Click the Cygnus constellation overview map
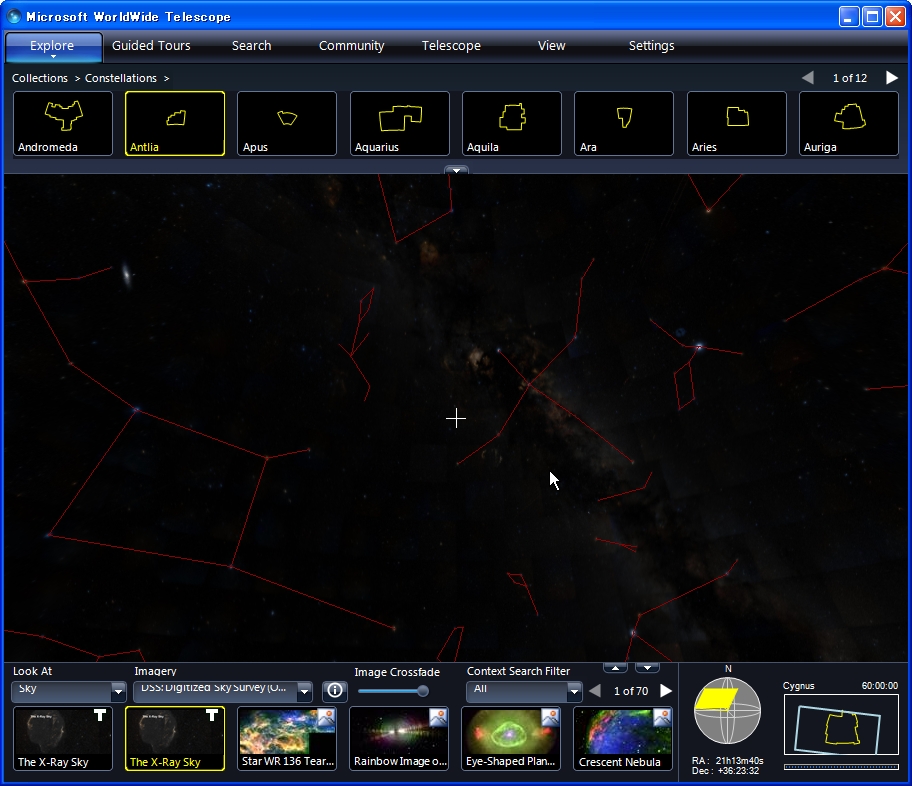The height and width of the screenshot is (786, 912). point(841,724)
